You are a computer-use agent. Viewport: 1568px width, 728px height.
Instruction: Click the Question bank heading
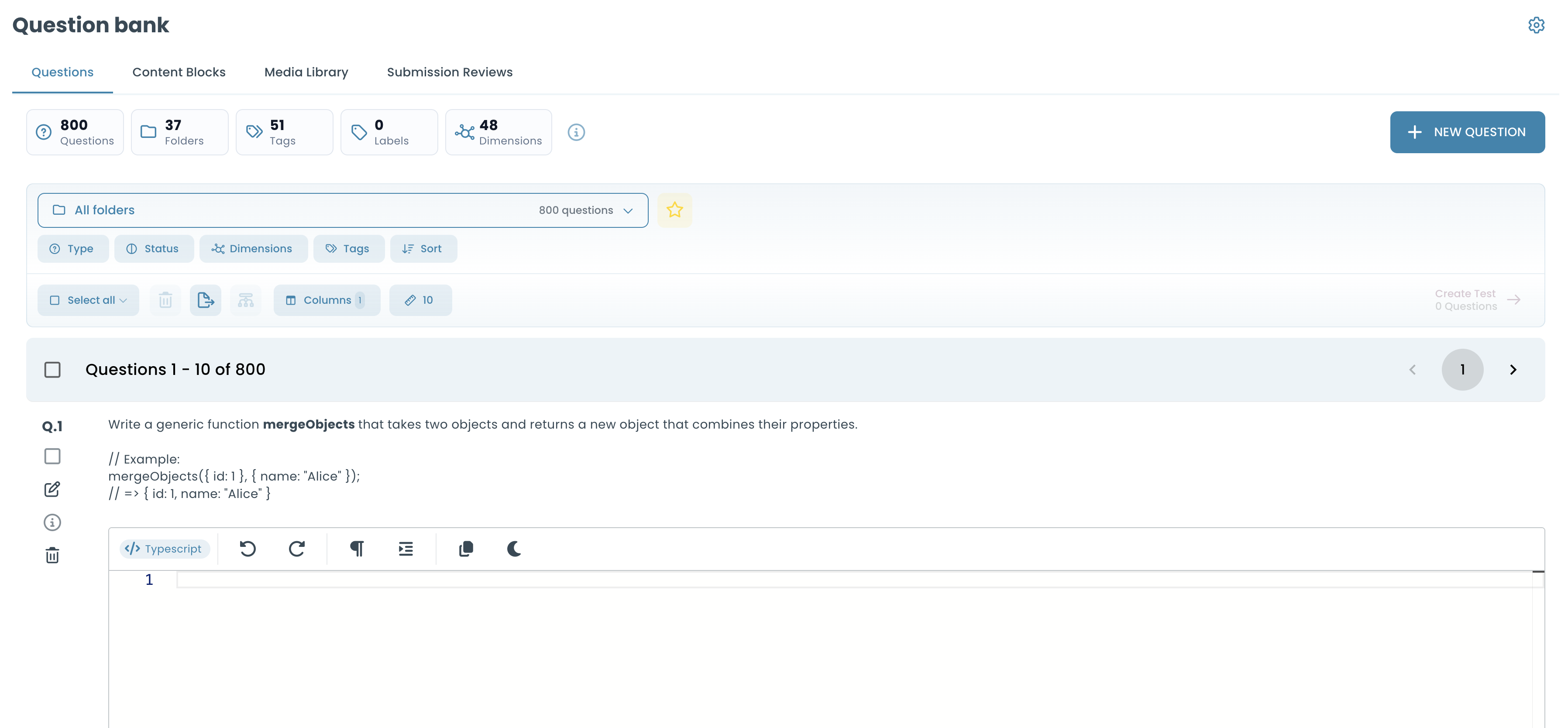pos(91,25)
